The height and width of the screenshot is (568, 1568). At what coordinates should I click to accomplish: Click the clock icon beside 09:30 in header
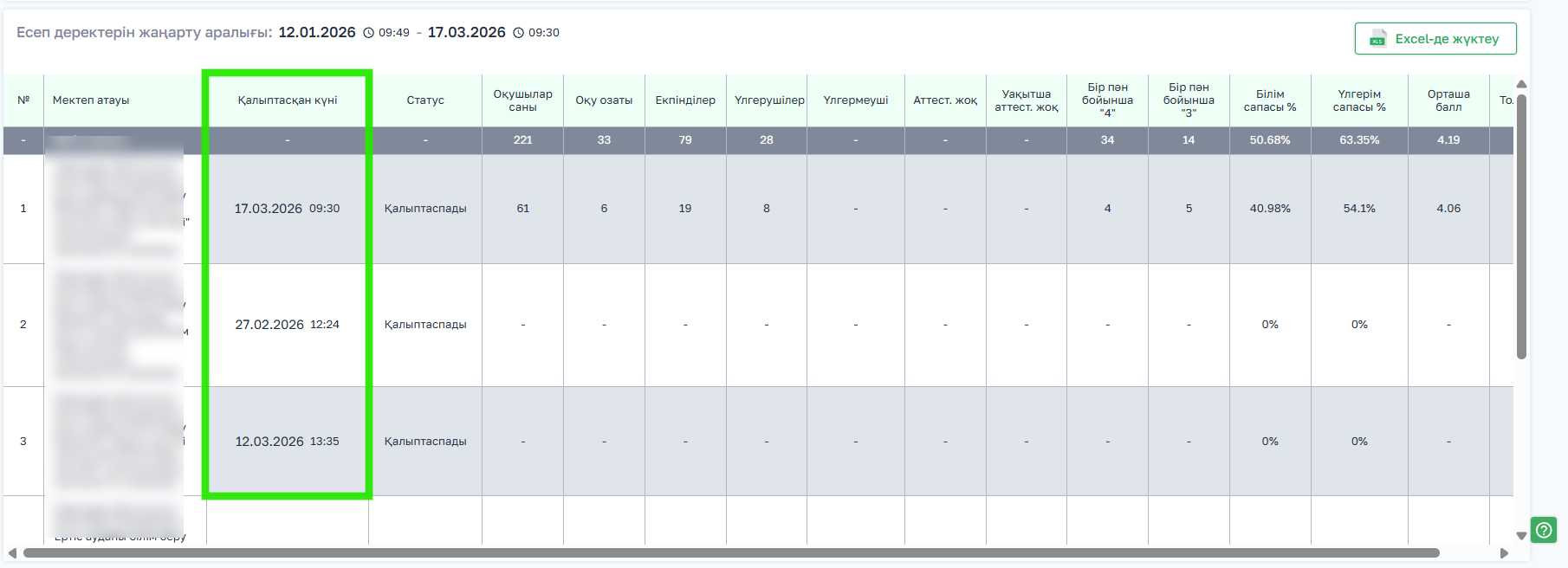519,33
